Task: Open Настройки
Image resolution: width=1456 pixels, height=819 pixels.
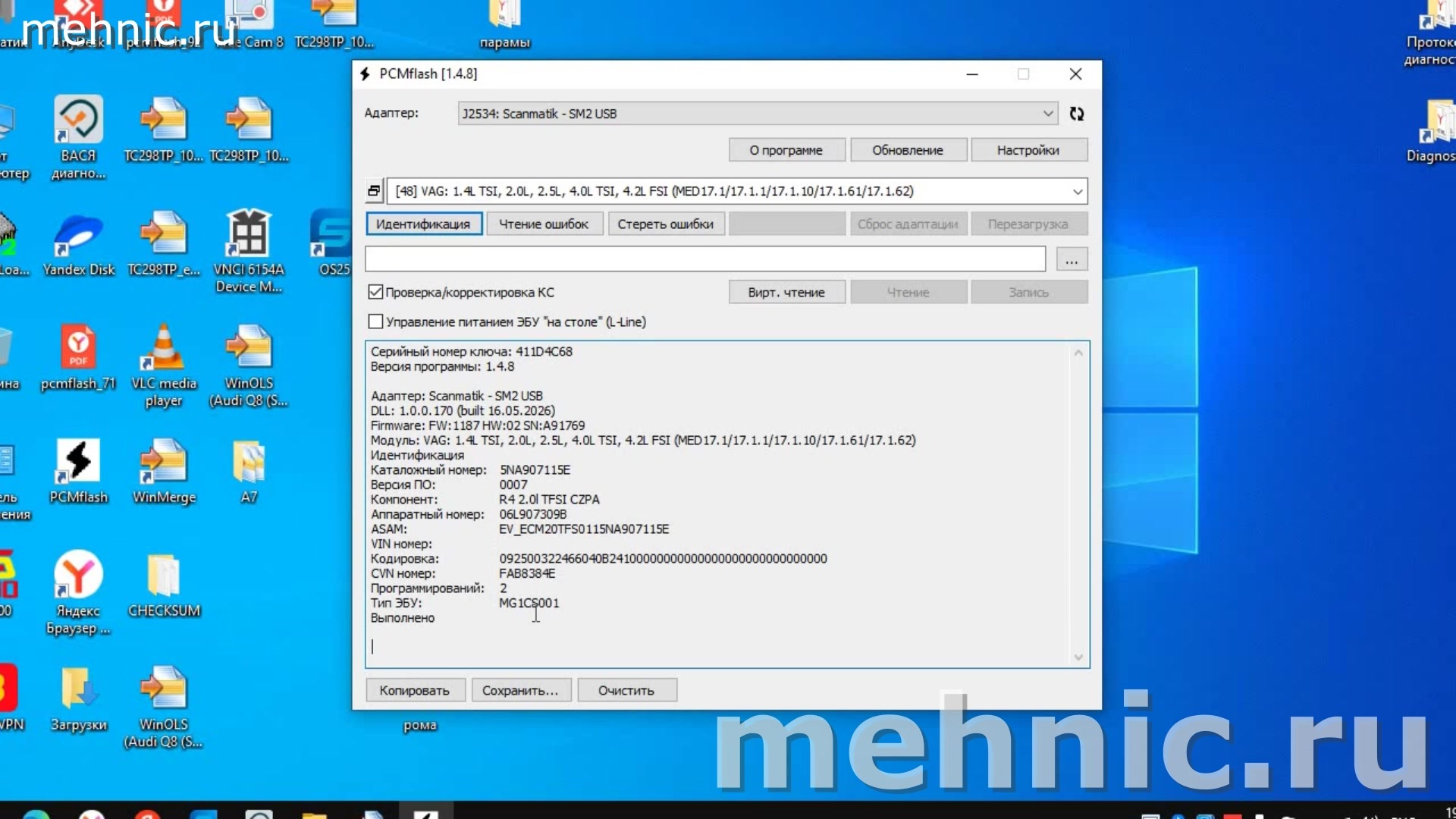Action: [x=1028, y=150]
